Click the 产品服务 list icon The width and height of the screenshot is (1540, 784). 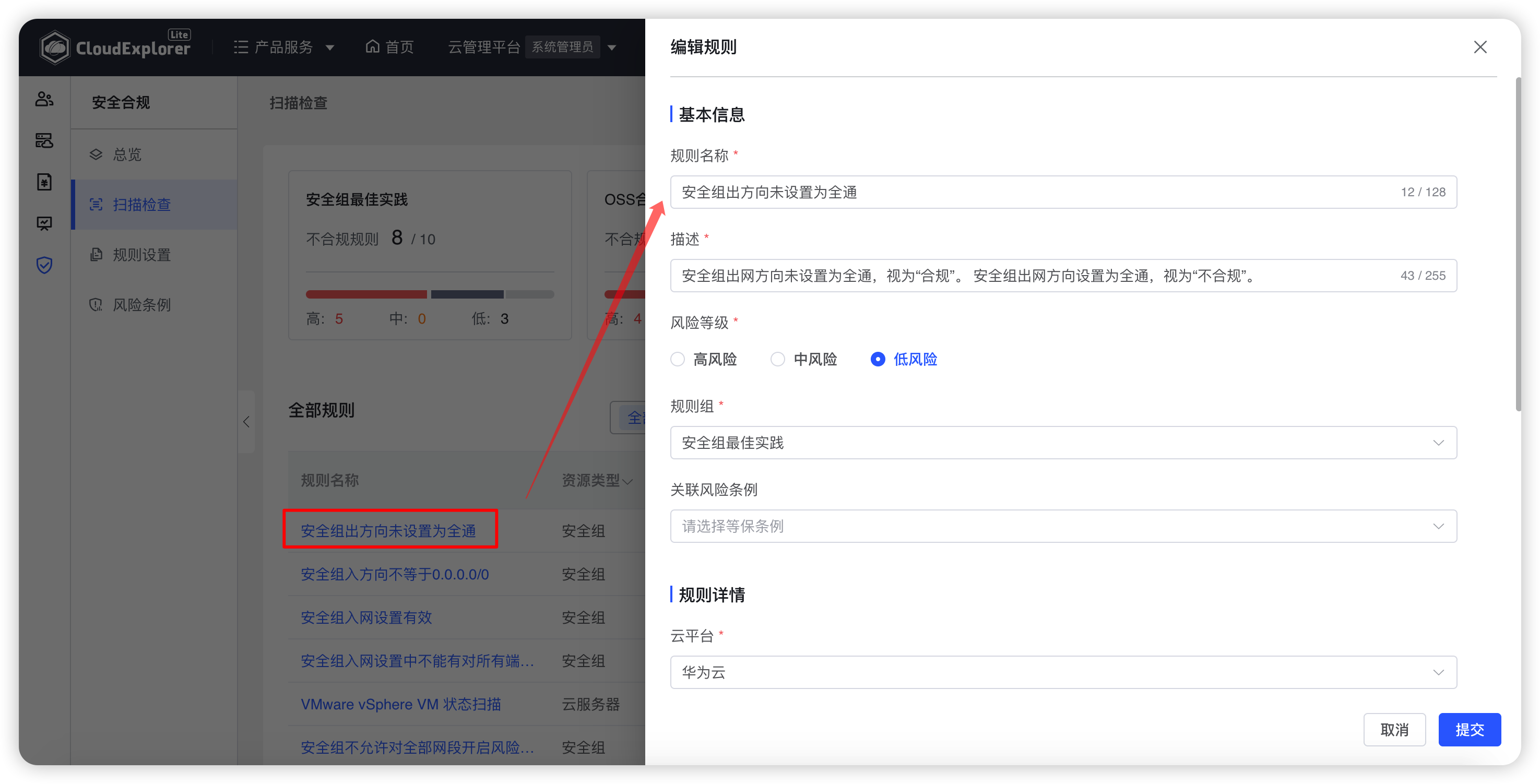point(241,47)
